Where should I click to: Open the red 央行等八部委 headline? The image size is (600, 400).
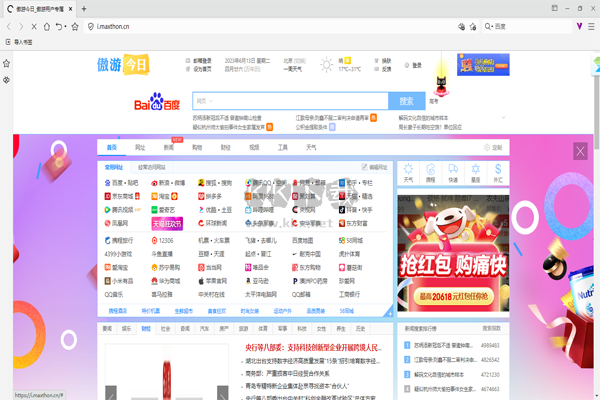click(x=313, y=348)
